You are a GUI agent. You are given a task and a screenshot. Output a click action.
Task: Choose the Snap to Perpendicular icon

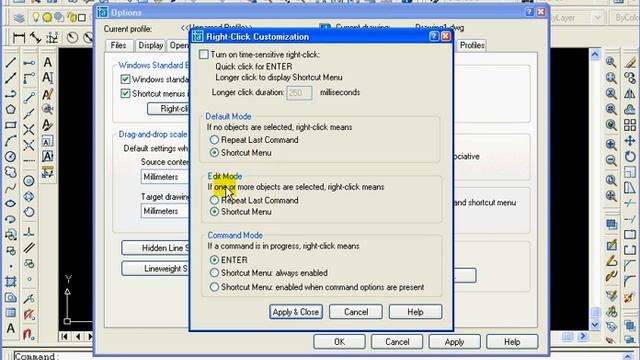click(x=29, y=232)
